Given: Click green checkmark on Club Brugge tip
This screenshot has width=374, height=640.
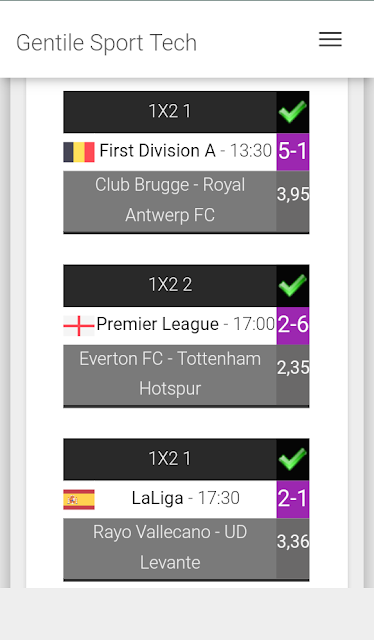Looking at the screenshot, I should click(292, 111).
